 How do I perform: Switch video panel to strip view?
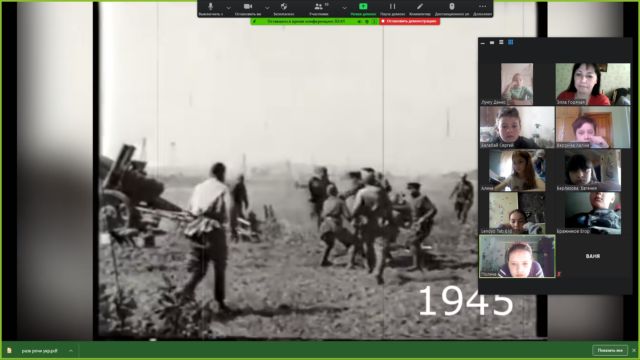(501, 42)
